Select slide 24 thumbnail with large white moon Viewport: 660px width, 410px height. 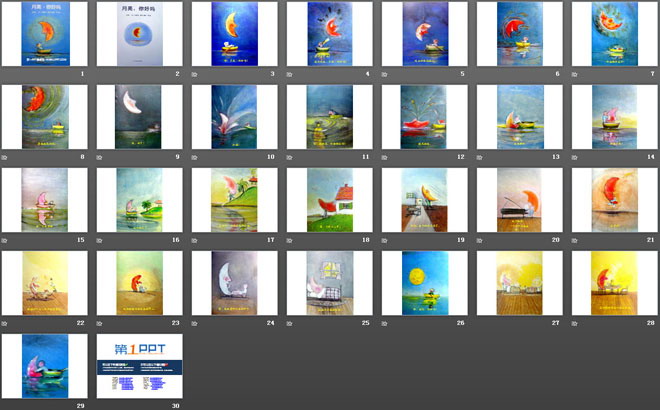point(235,283)
